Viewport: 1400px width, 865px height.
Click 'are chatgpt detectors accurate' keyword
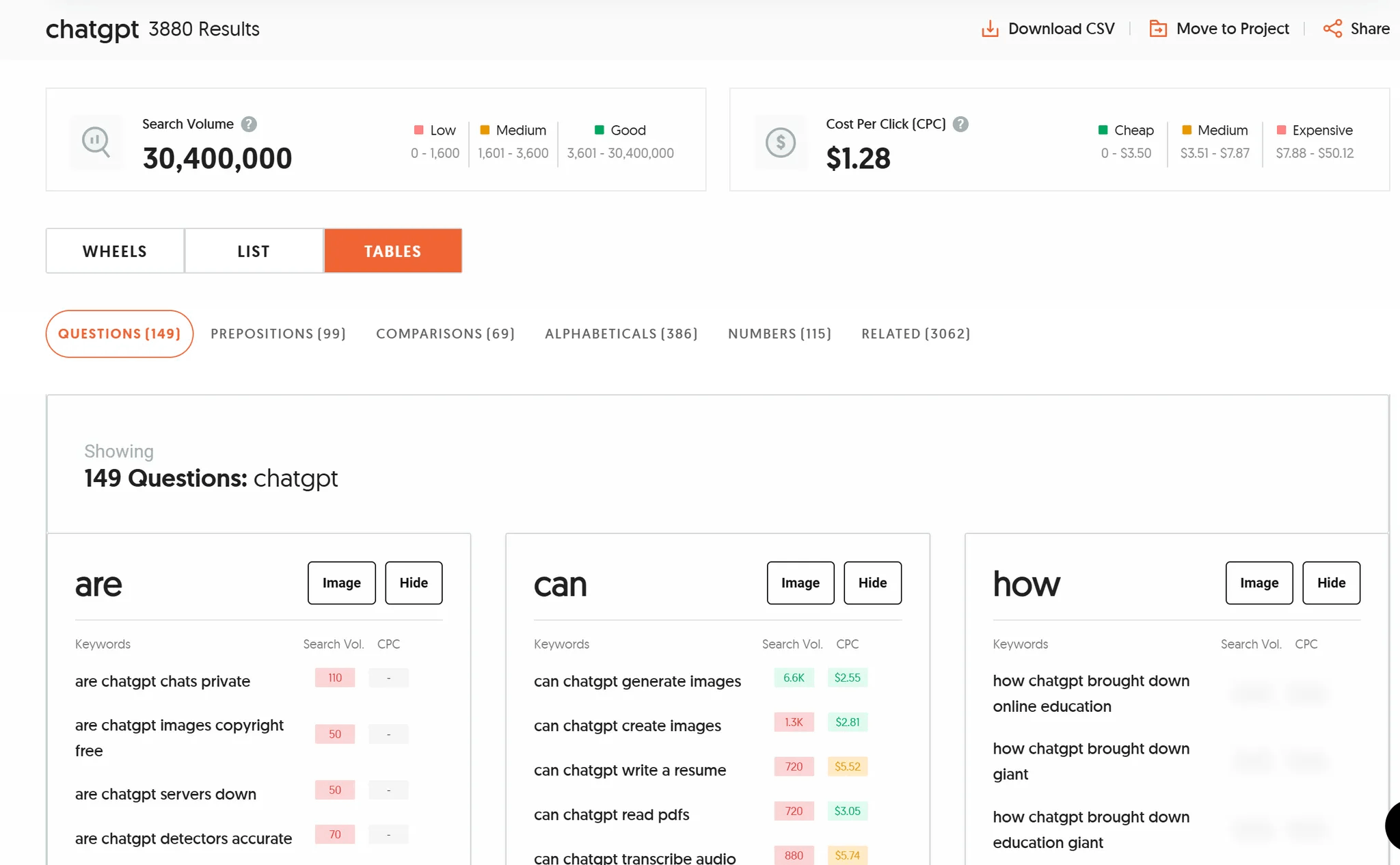pyautogui.click(x=183, y=838)
